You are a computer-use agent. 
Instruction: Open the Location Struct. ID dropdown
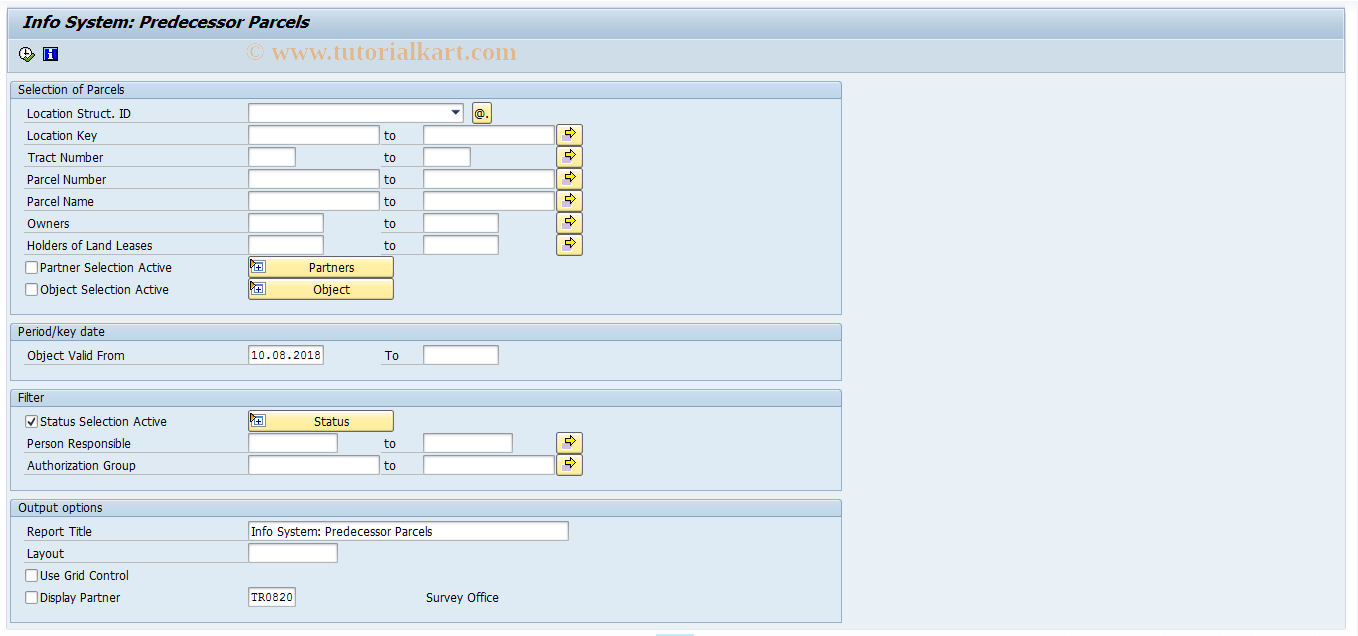456,113
